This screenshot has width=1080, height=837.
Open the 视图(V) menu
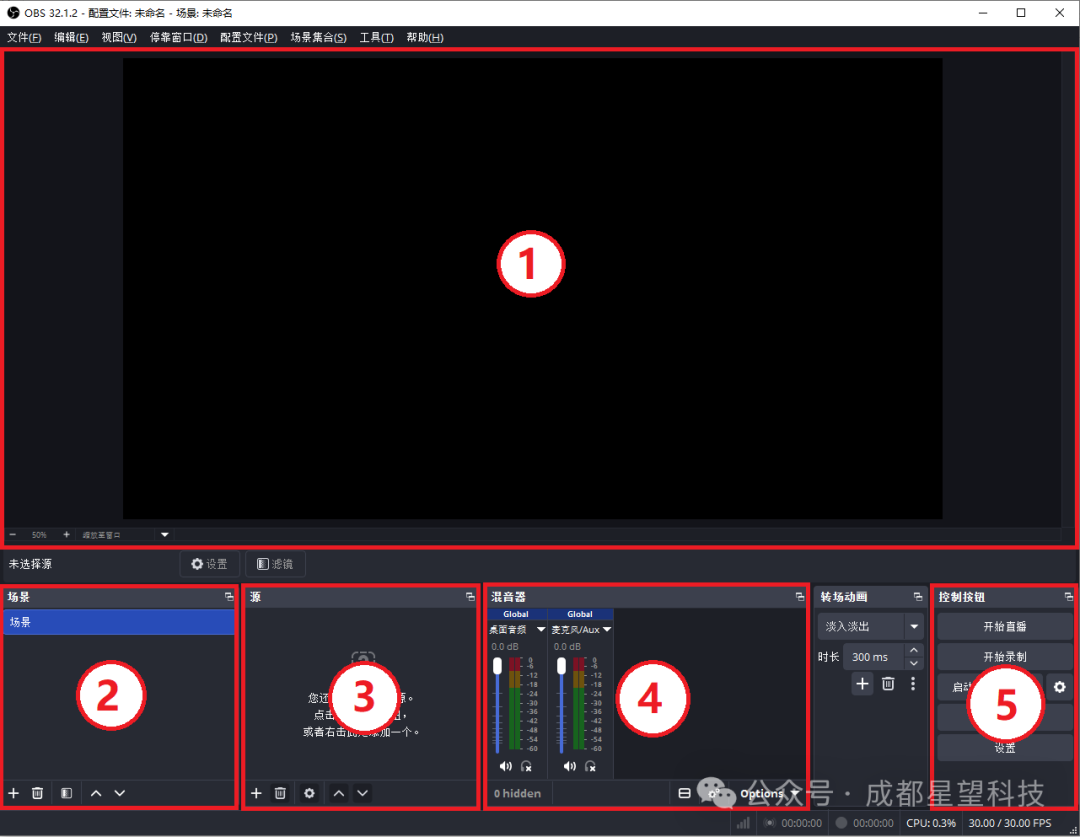119,37
